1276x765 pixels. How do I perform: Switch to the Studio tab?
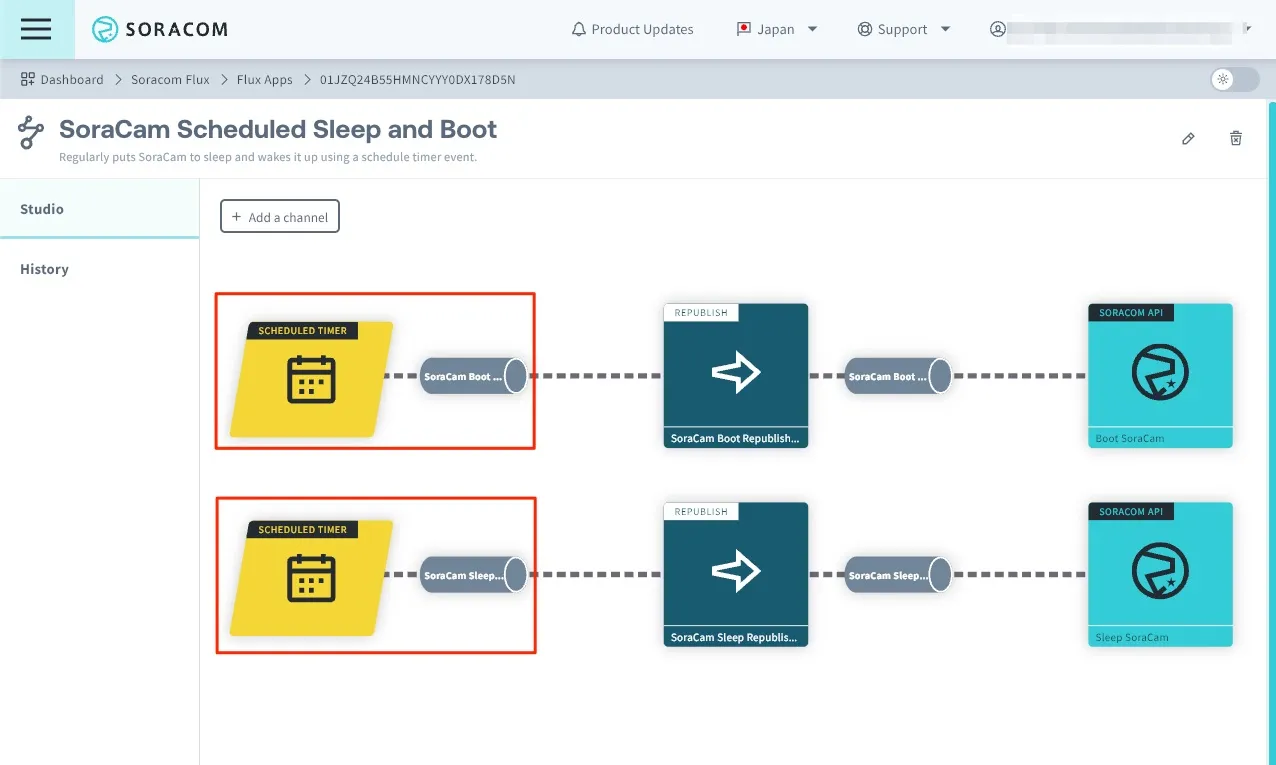click(x=100, y=209)
